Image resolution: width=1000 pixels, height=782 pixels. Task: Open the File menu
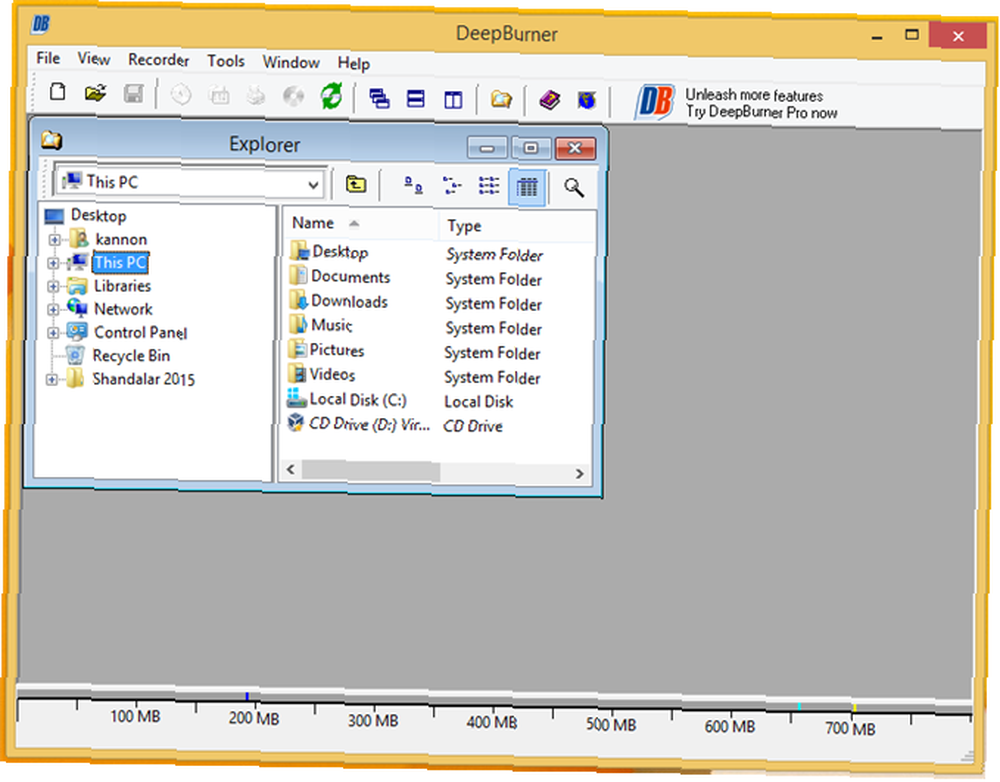(48, 58)
